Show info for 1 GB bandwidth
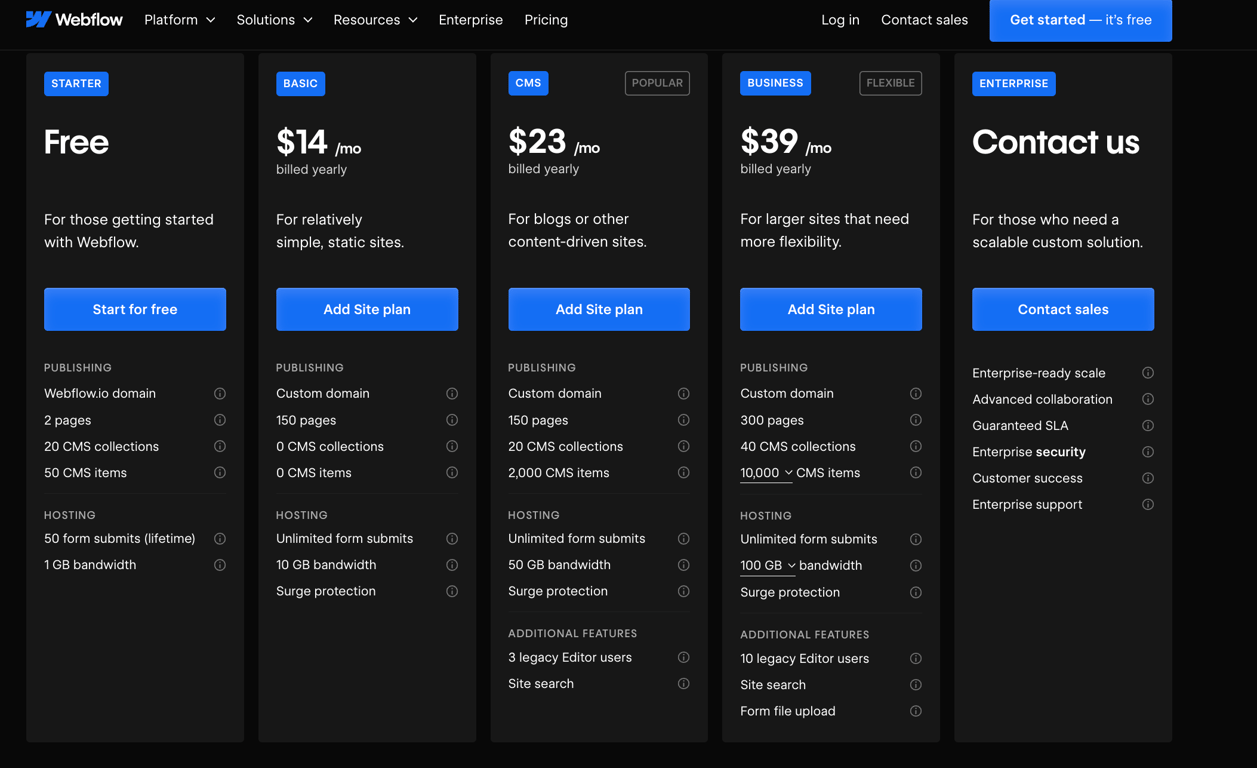Image resolution: width=1257 pixels, height=768 pixels. click(x=220, y=565)
